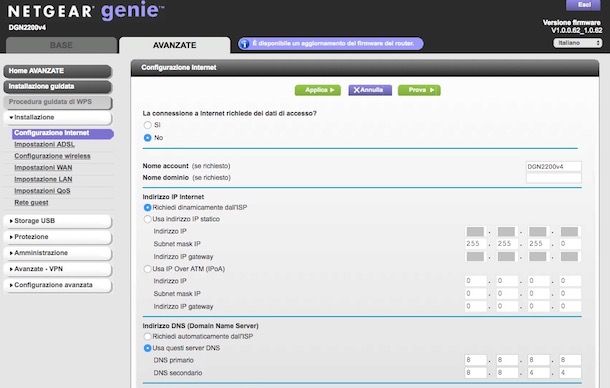This screenshot has width=610, height=388.
Task: Collapse the Installazione section
Action: point(58,118)
